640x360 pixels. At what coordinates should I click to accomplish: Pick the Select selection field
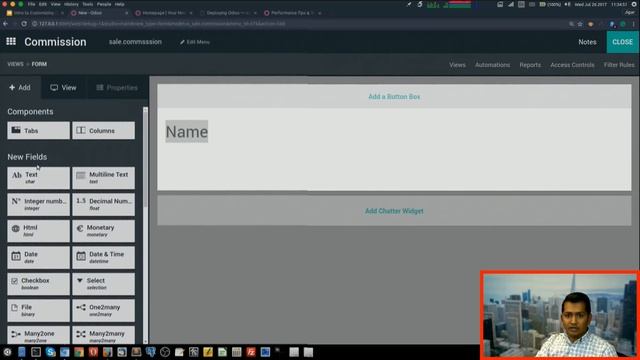coord(103,284)
